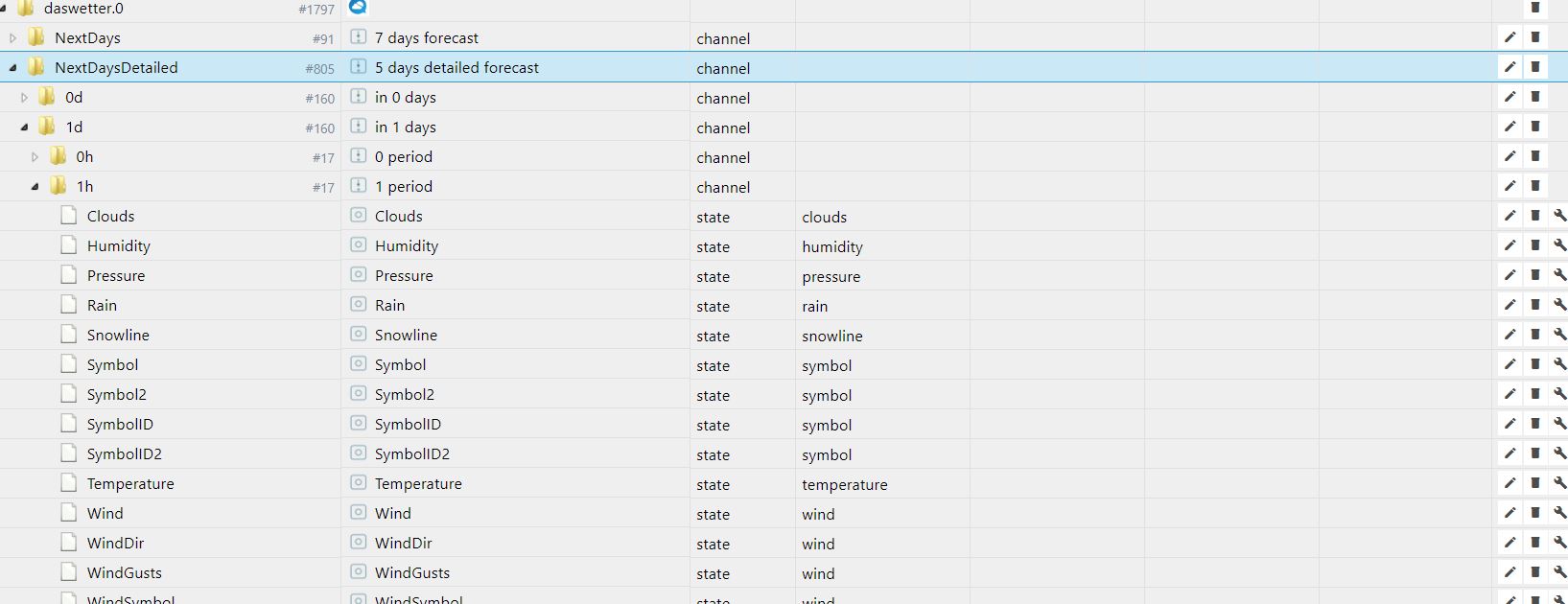Open custom settings for WindGusts
The image size is (1568, 604).
1559,572
